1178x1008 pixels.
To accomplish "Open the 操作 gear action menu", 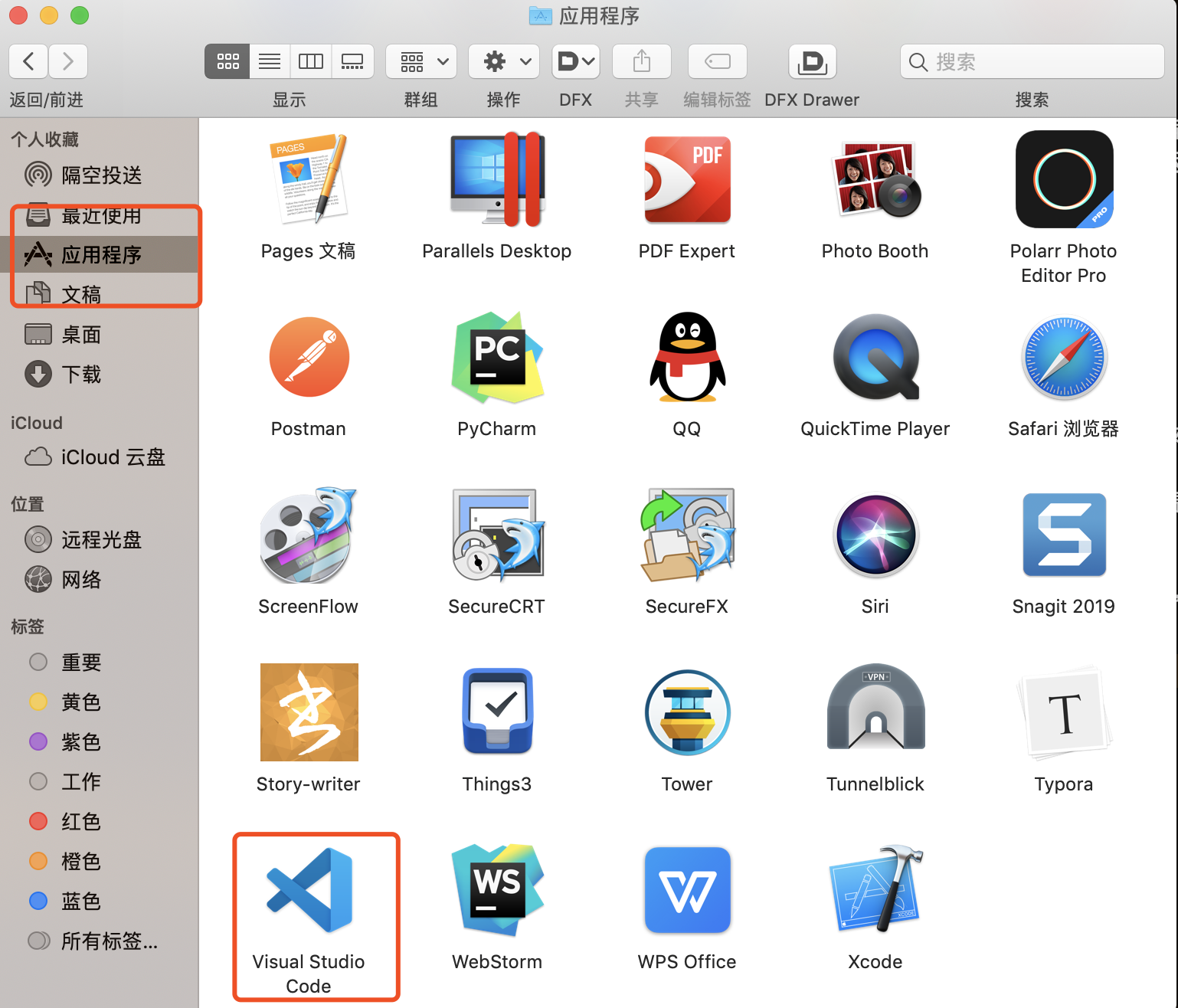I will 504,61.
